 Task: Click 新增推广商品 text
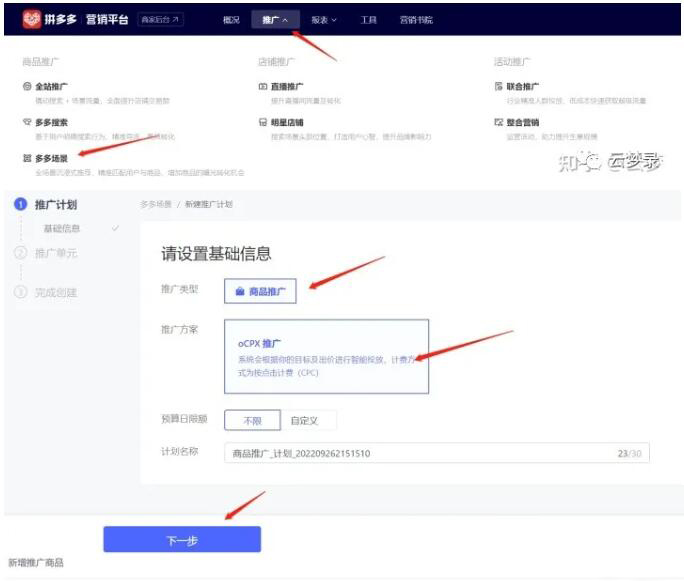click(x=36, y=562)
